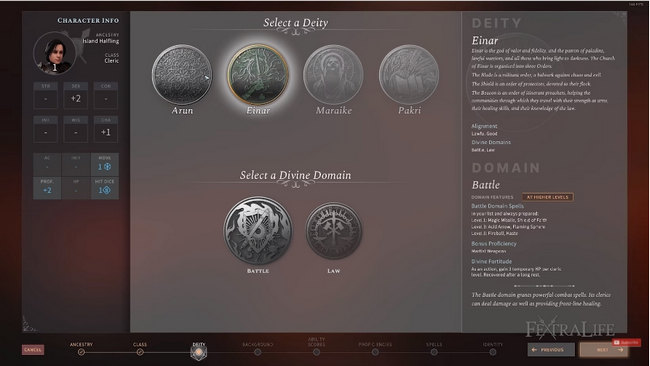Jump to the Spells step
The height and width of the screenshot is (366, 650).
(x=434, y=352)
